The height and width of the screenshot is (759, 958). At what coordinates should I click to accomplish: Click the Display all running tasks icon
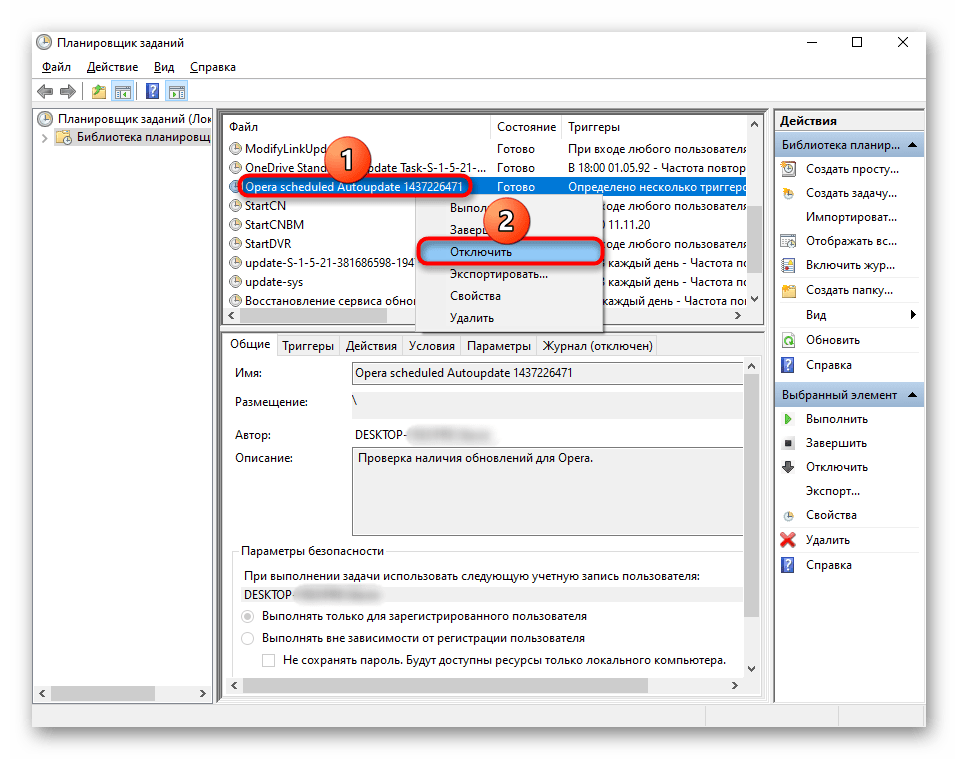tap(789, 241)
